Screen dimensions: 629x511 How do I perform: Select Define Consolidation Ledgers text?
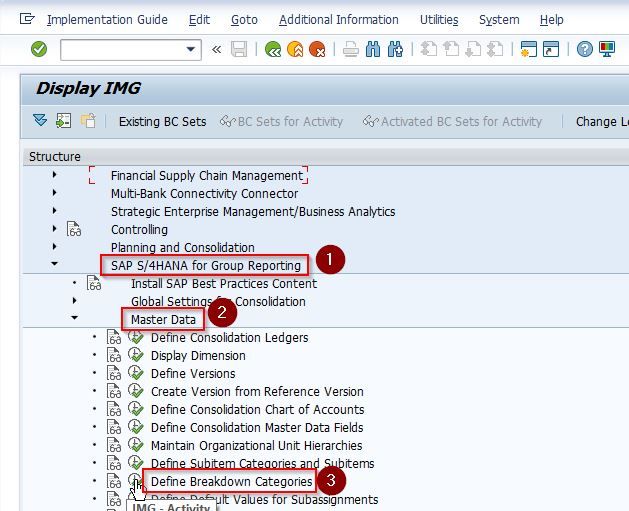(229, 338)
